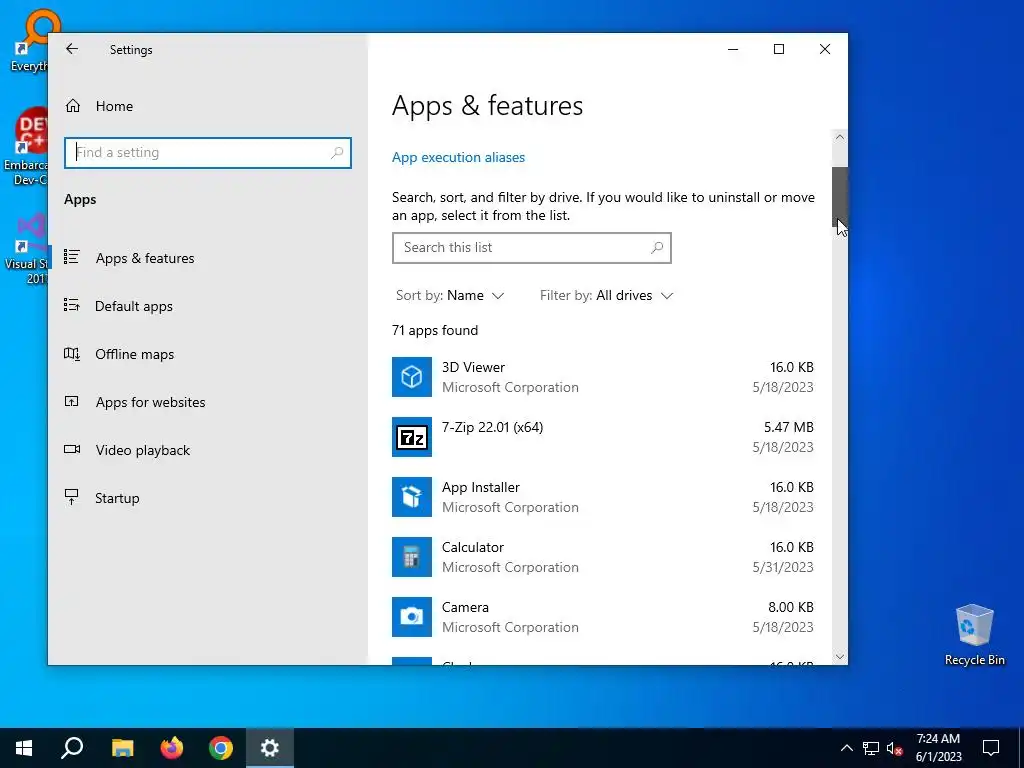Click the Camera app icon
Screen dimensions: 1024x768
coord(411,616)
